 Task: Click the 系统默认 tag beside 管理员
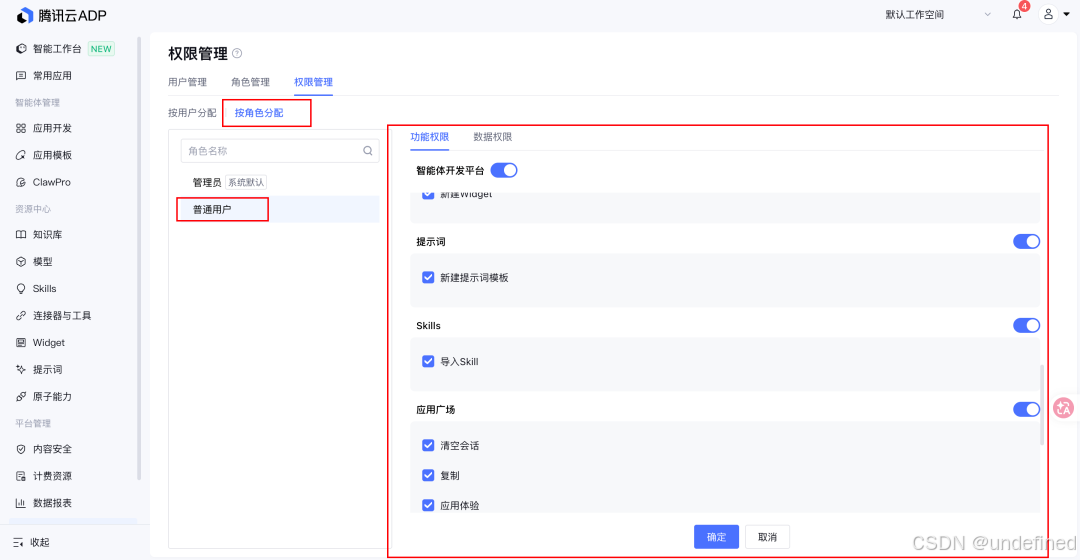tap(246, 183)
